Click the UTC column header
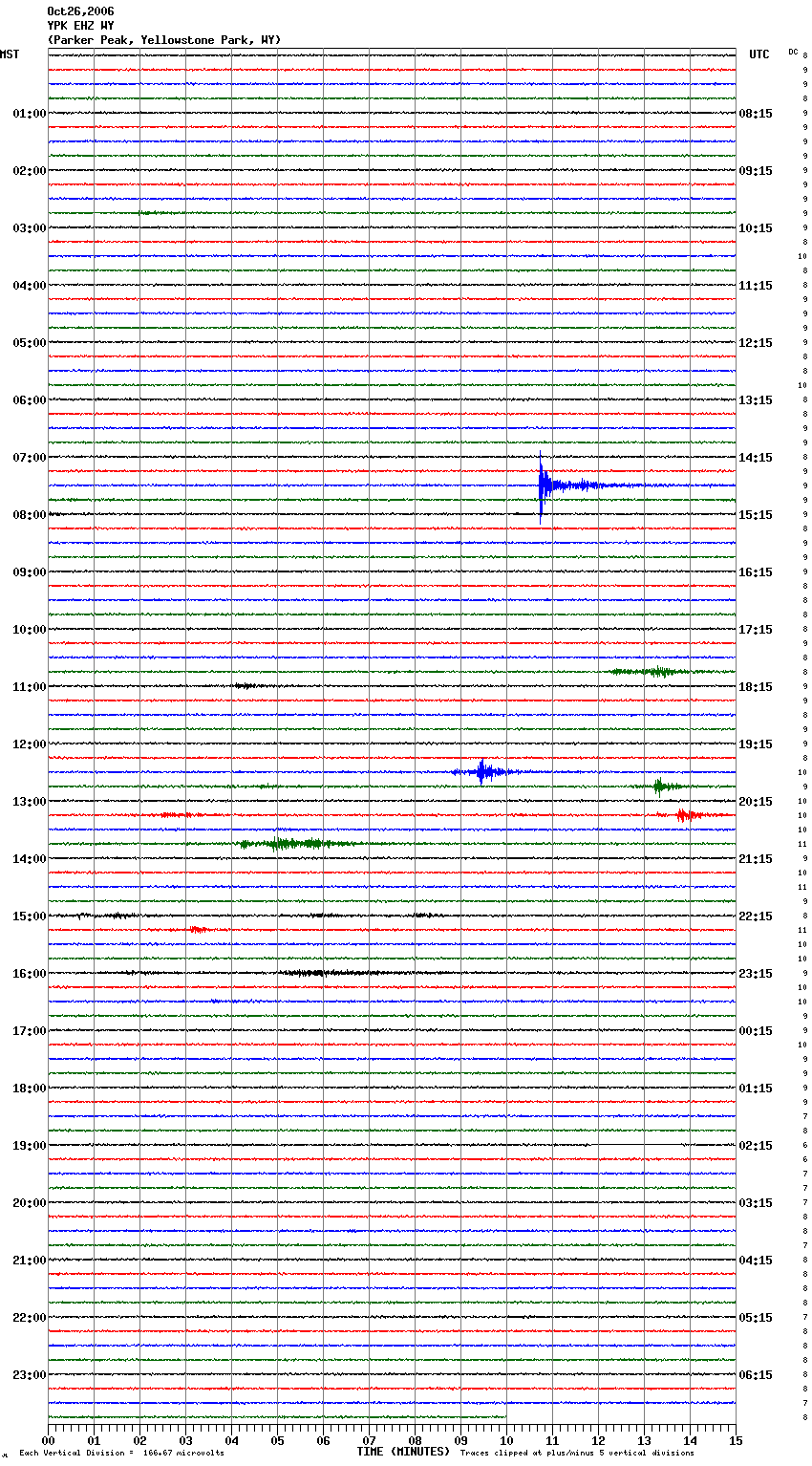This screenshot has width=812, height=1466. click(759, 54)
